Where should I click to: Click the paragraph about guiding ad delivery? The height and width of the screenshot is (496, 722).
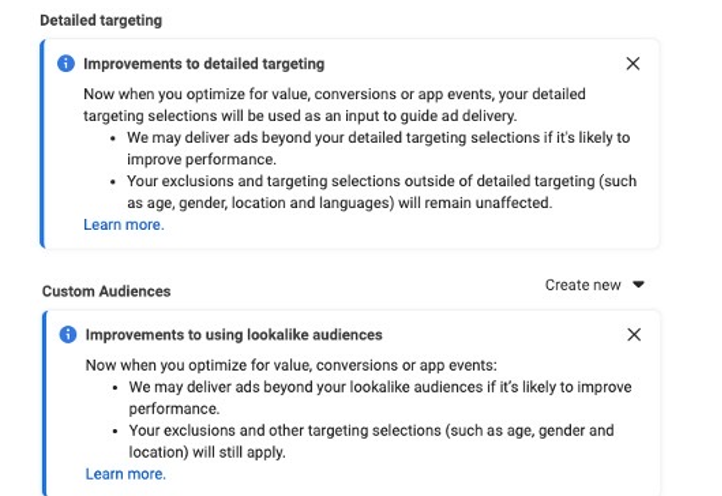[x=334, y=105]
